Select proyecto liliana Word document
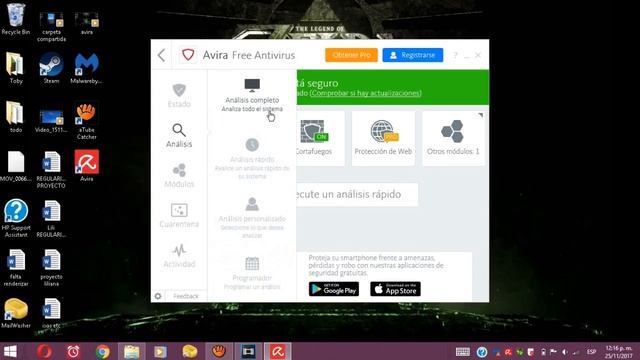640x360 pixels. [x=51, y=267]
